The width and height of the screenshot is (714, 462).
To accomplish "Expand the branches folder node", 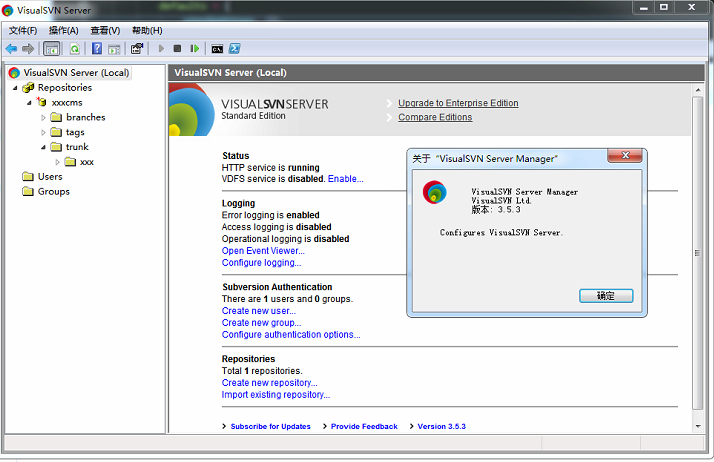I will click(x=43, y=118).
